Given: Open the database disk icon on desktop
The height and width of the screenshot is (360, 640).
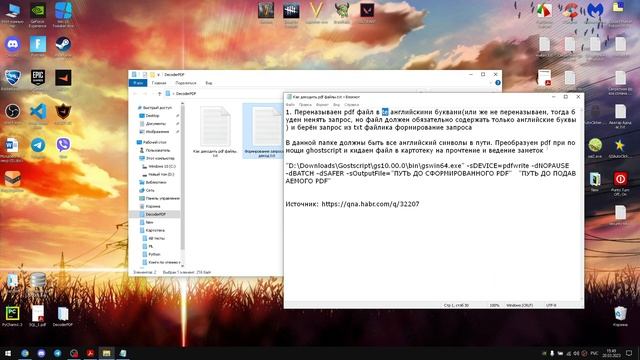Looking at the screenshot, I should 38,280.
